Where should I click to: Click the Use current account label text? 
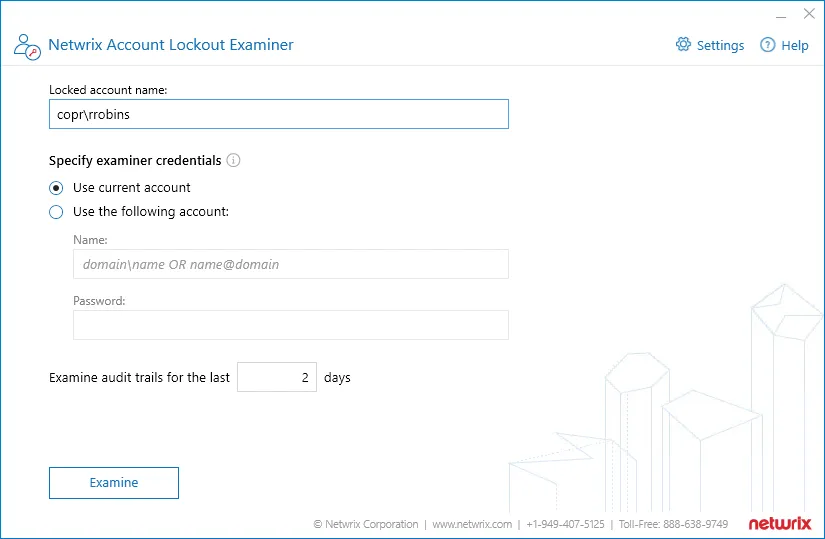point(132,187)
